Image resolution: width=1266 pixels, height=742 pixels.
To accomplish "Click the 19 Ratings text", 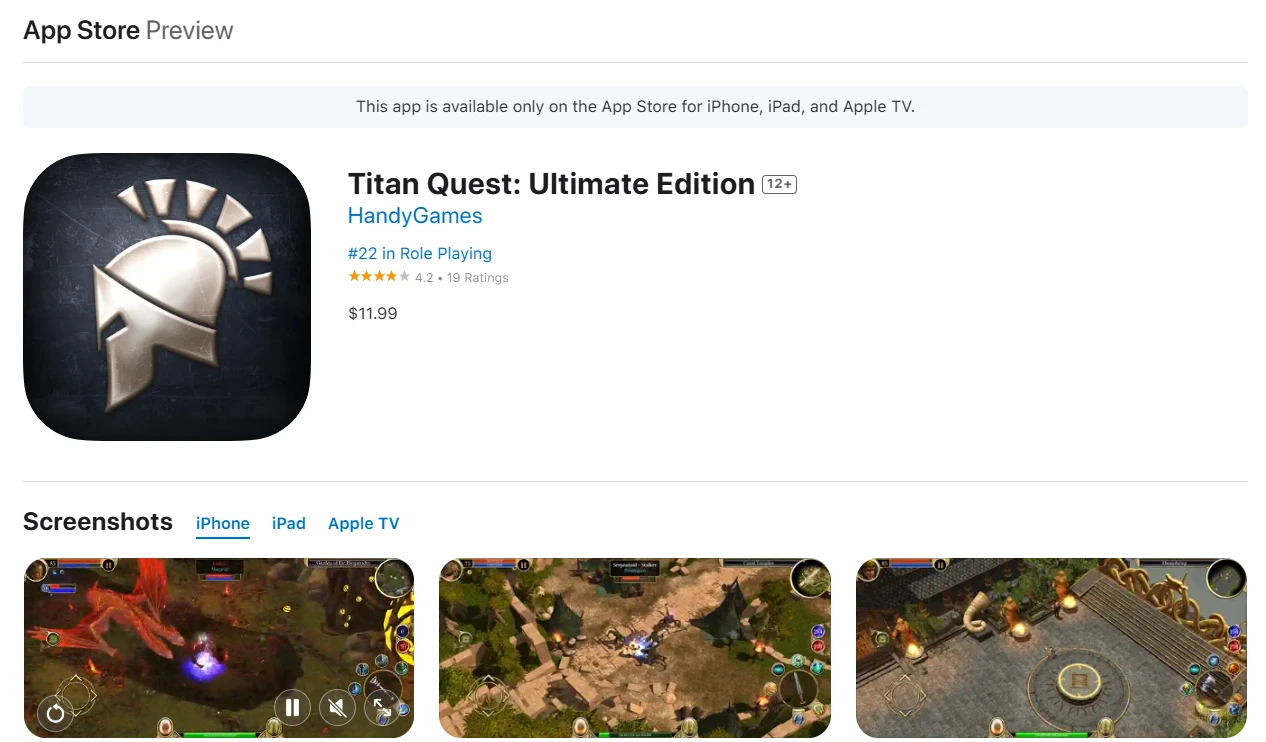I will pos(478,278).
